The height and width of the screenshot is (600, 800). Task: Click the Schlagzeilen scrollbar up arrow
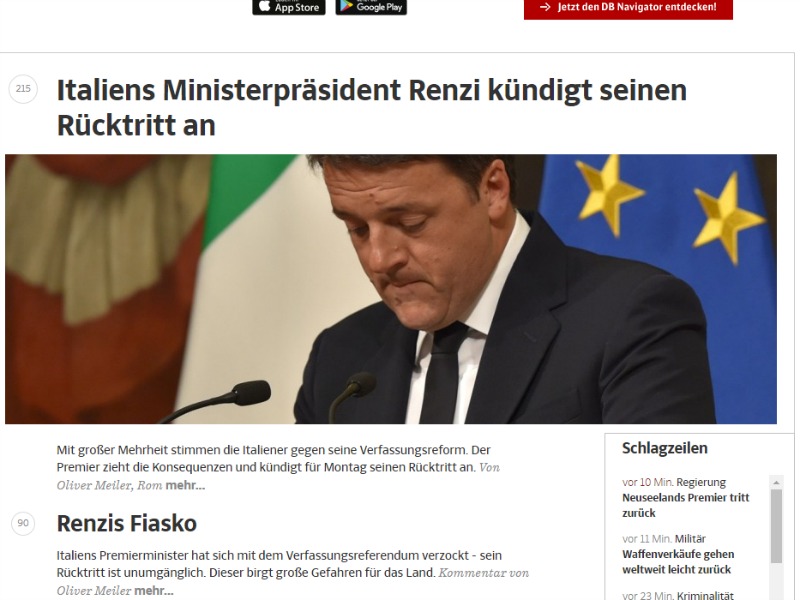(x=776, y=482)
